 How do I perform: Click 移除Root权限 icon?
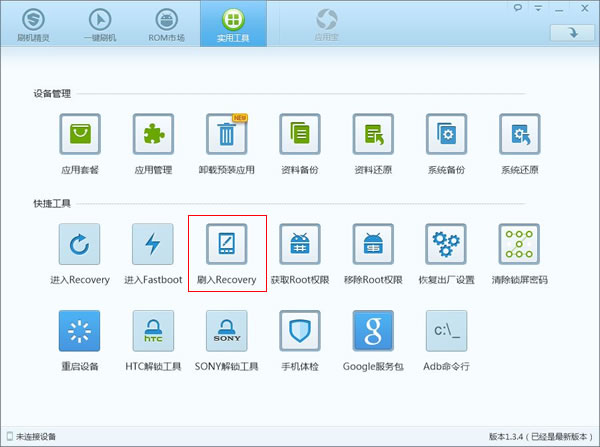373,244
